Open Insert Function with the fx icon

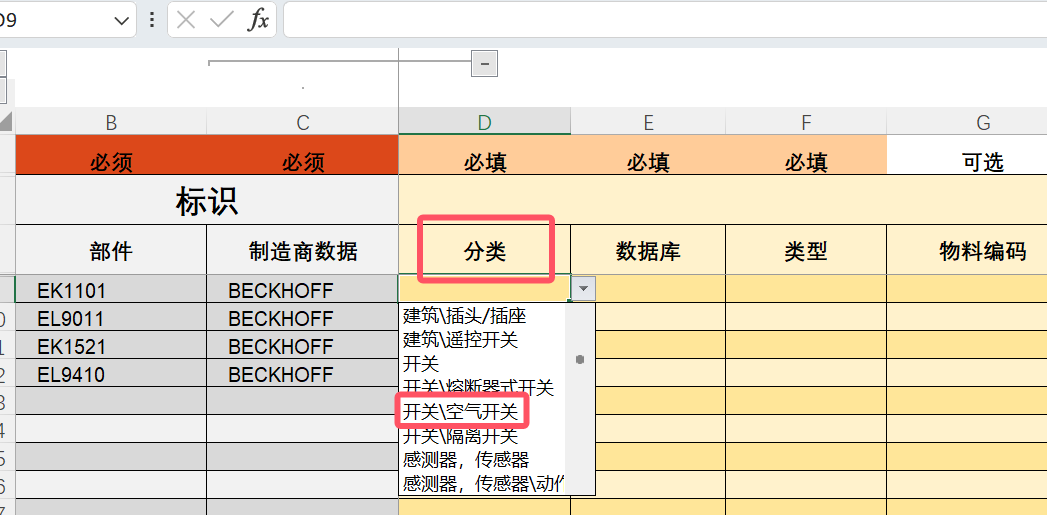click(258, 20)
